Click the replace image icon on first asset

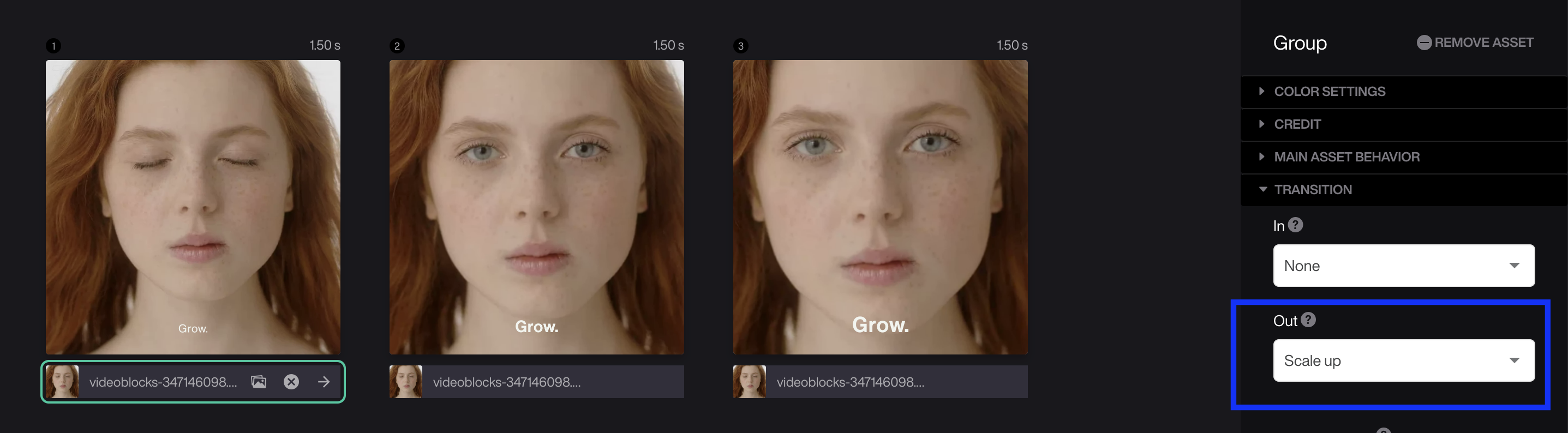point(259,382)
